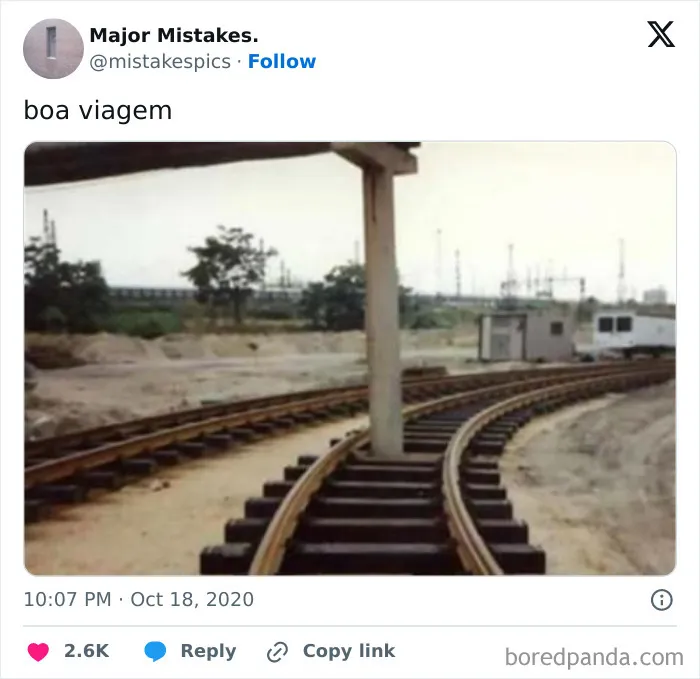This screenshot has width=700, height=679.
Task: Click the Reply button text
Action: pos(208,651)
